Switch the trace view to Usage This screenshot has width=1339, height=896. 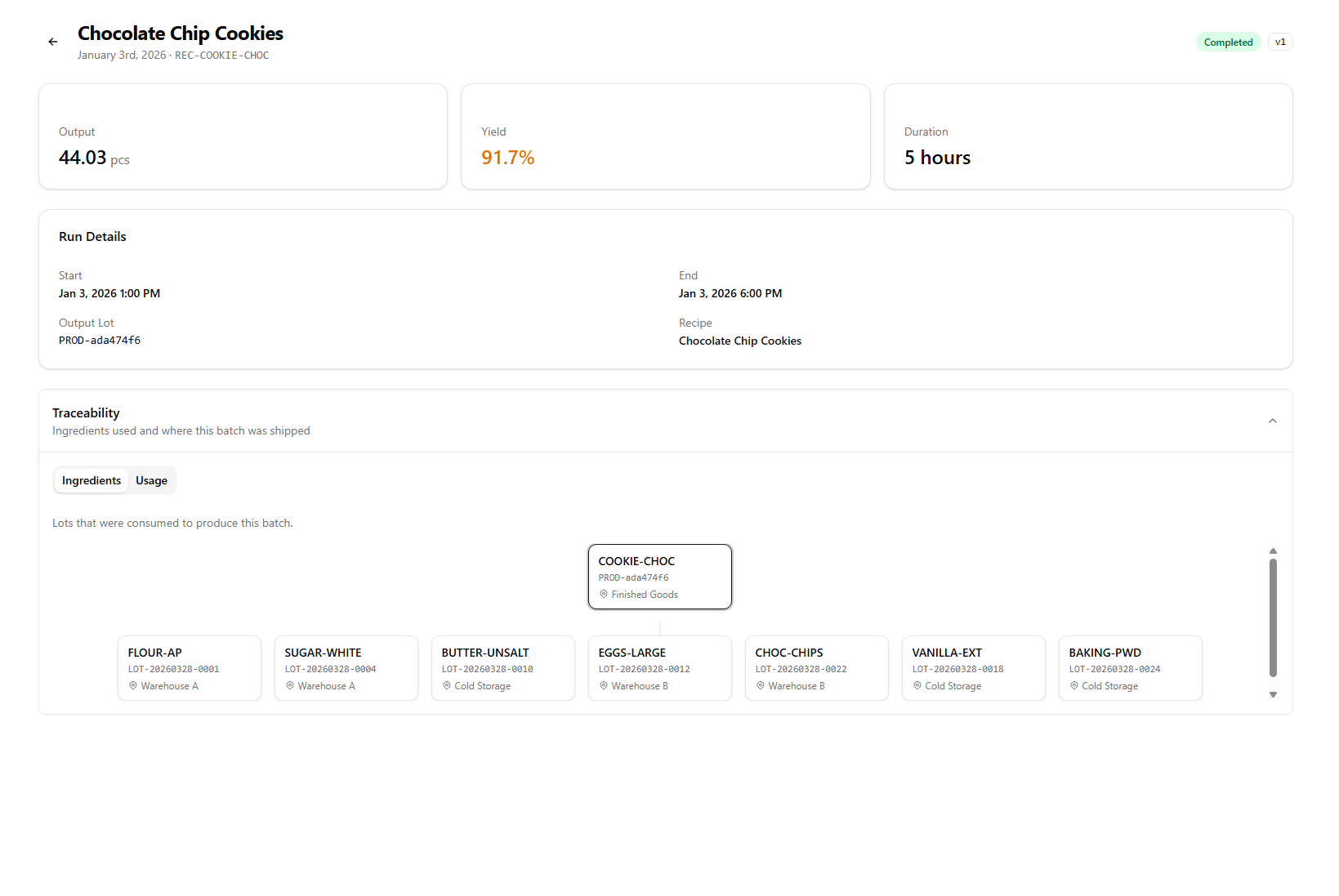click(x=151, y=480)
